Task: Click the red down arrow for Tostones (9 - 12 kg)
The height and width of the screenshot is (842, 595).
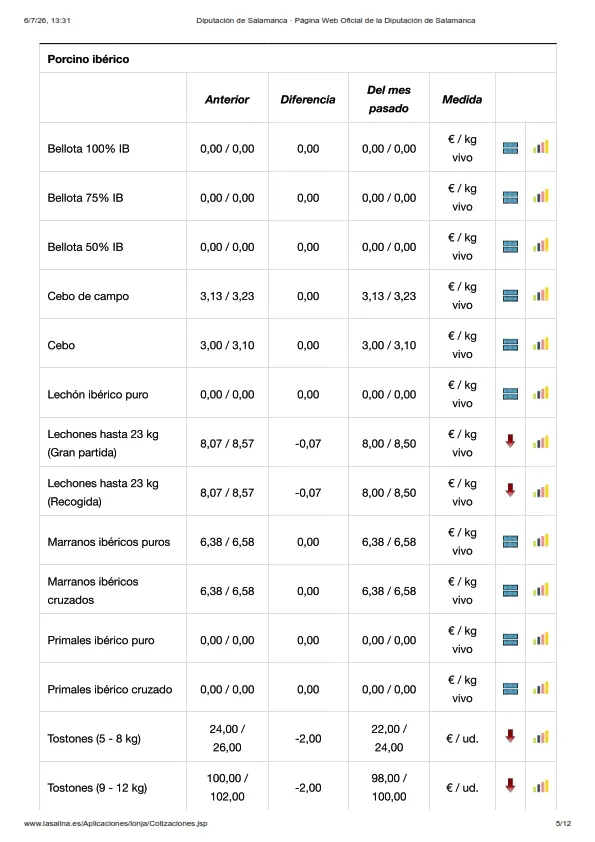Action: coord(510,786)
